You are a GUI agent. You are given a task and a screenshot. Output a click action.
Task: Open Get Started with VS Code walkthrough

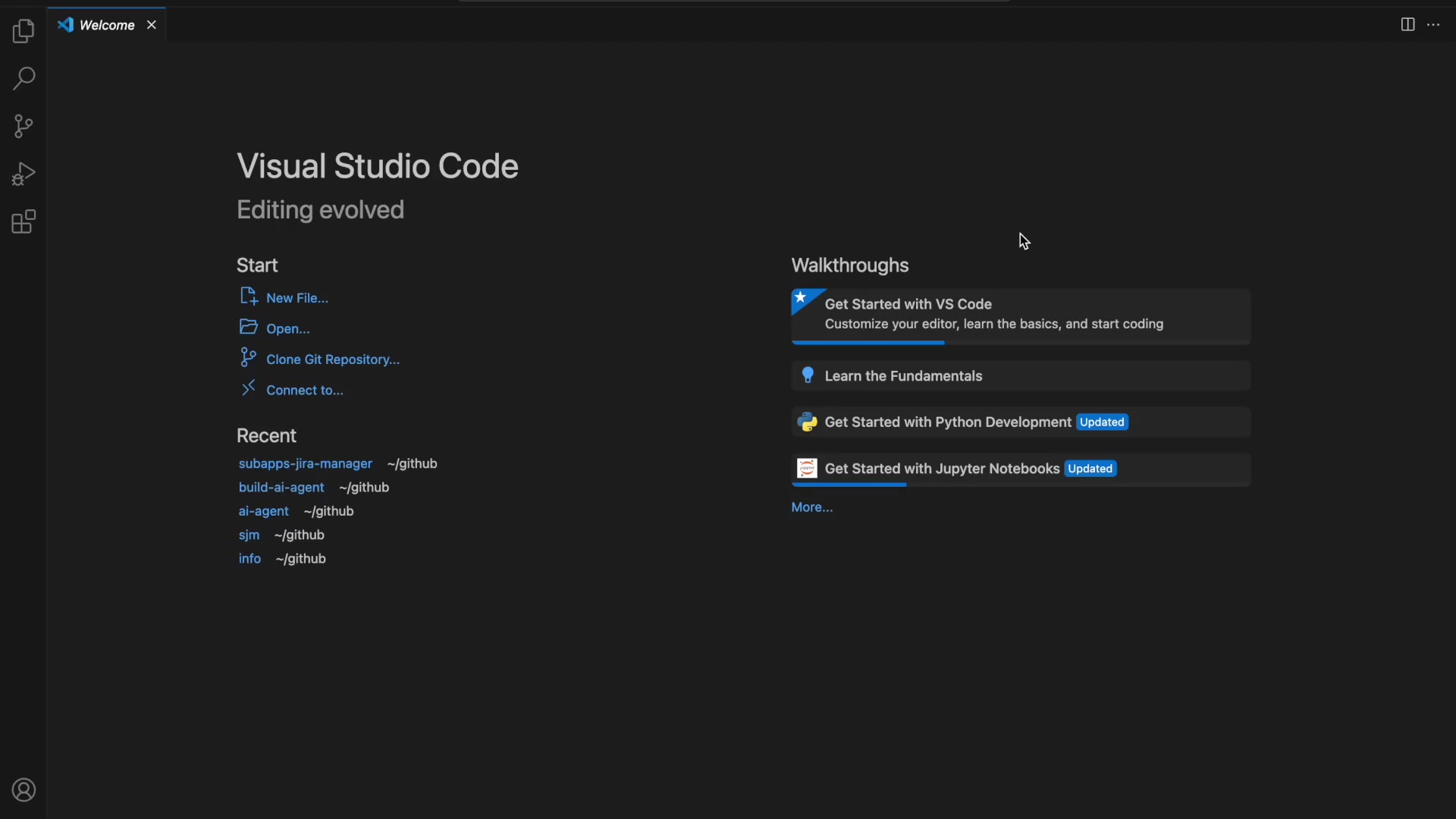(x=1021, y=316)
